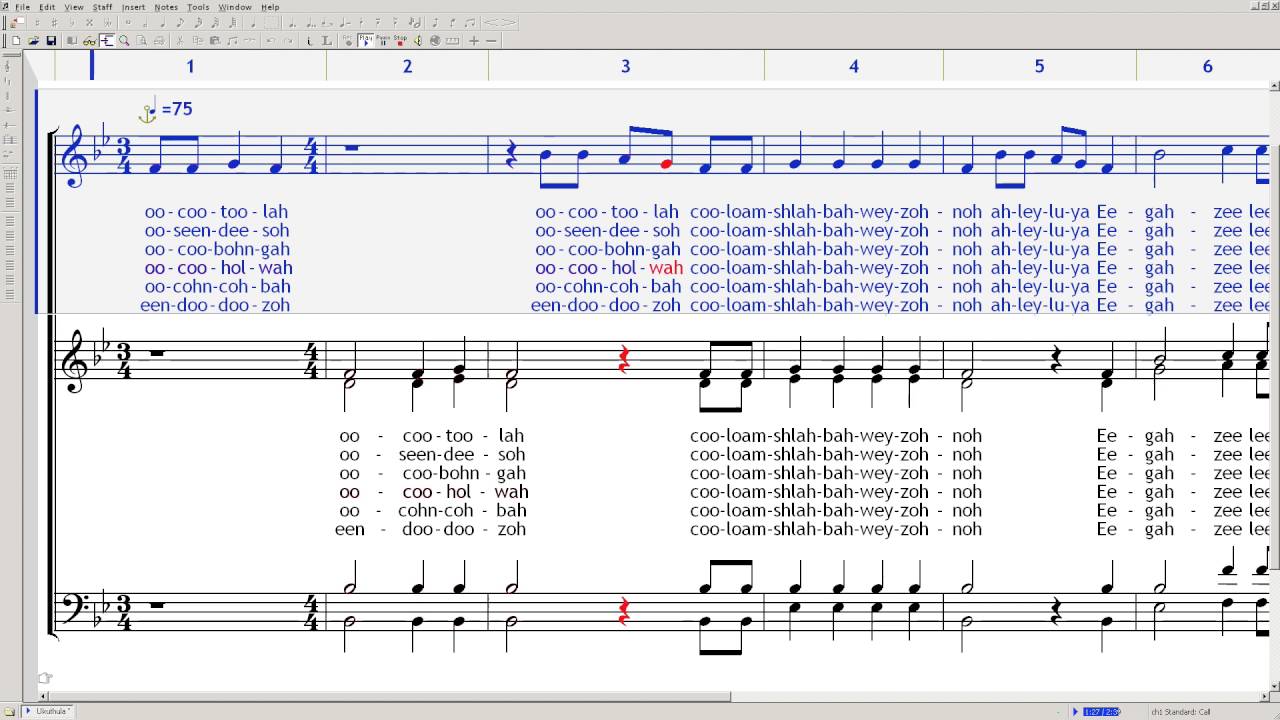Click the red-highlighted 'wah' lyric syllable
Viewport: 1280px width, 720px height.
click(666, 268)
